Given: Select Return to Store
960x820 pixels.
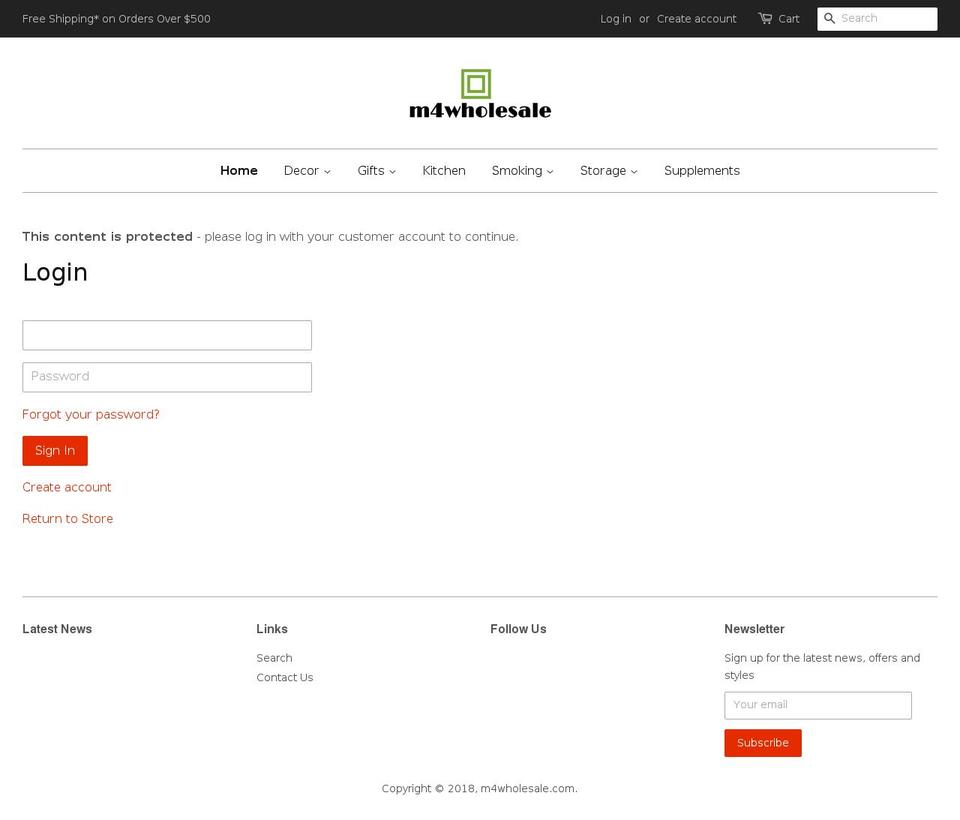Looking at the screenshot, I should (x=67, y=518).
